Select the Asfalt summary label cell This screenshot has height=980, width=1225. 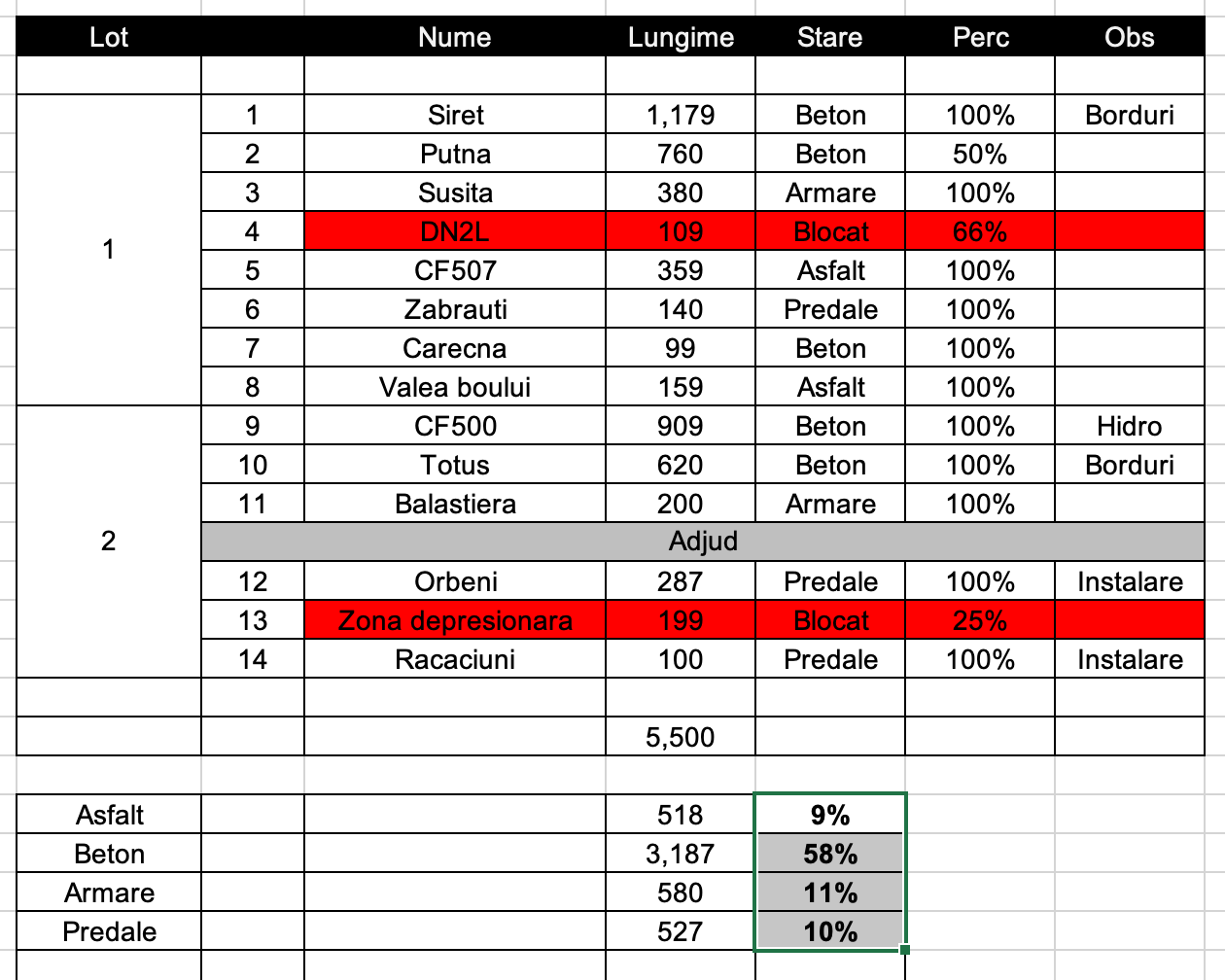pos(109,815)
